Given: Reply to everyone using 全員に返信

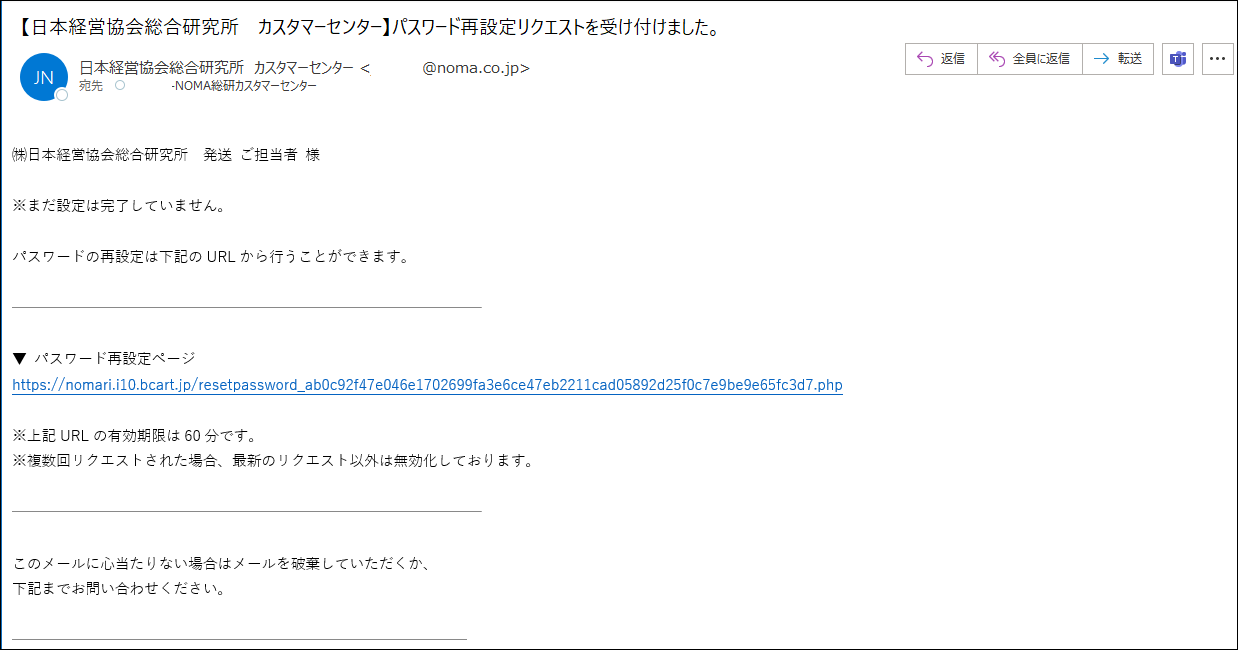Looking at the screenshot, I should click(1029, 59).
